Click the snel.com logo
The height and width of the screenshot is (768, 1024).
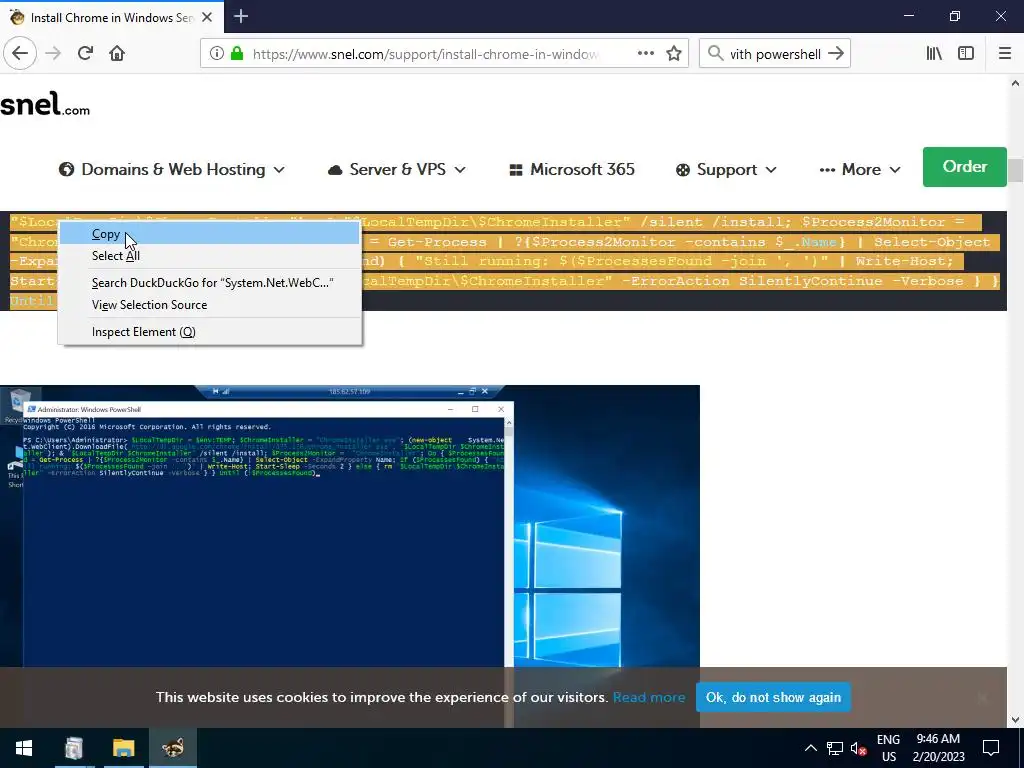(x=45, y=104)
